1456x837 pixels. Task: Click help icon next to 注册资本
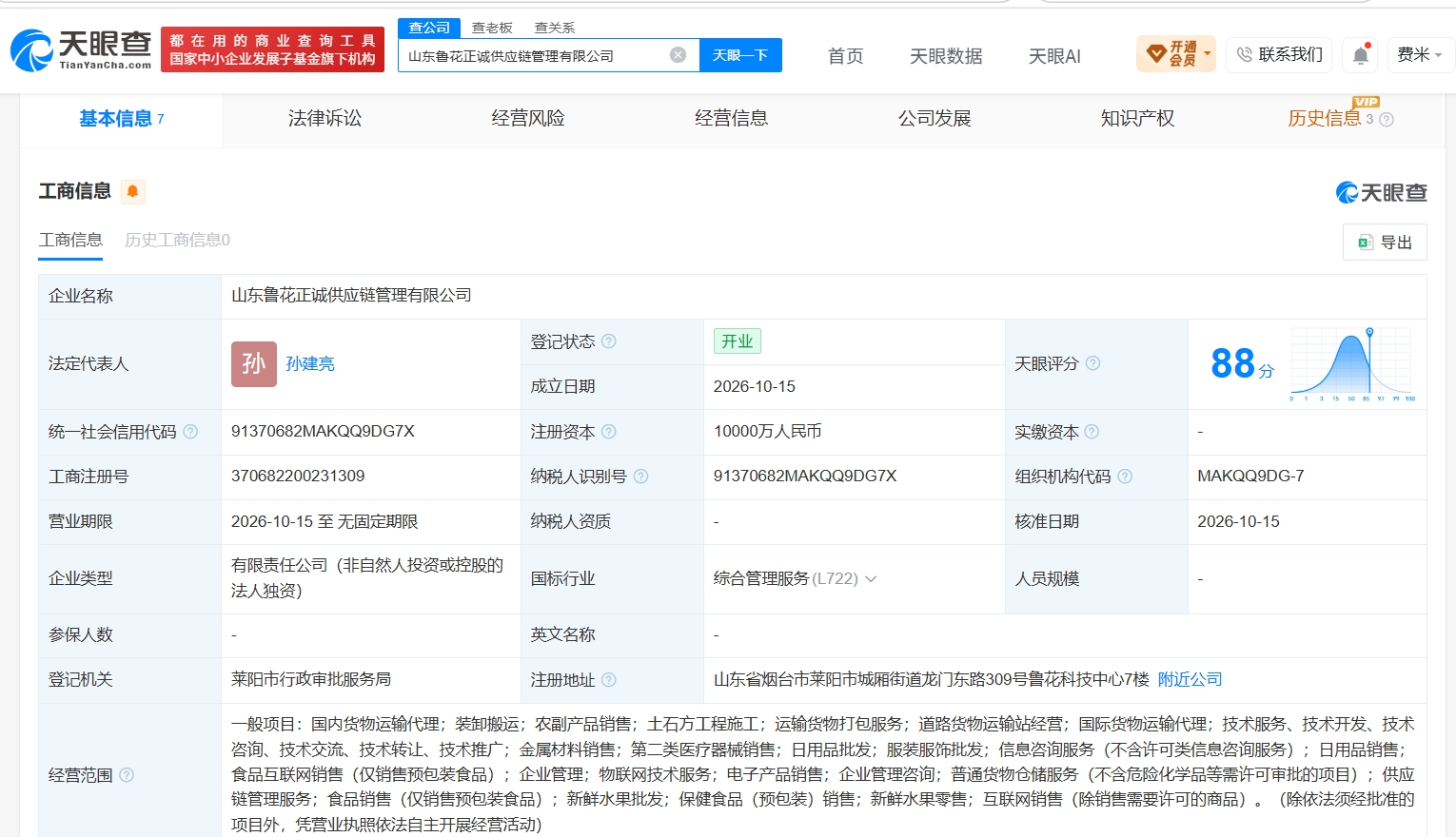tap(609, 432)
